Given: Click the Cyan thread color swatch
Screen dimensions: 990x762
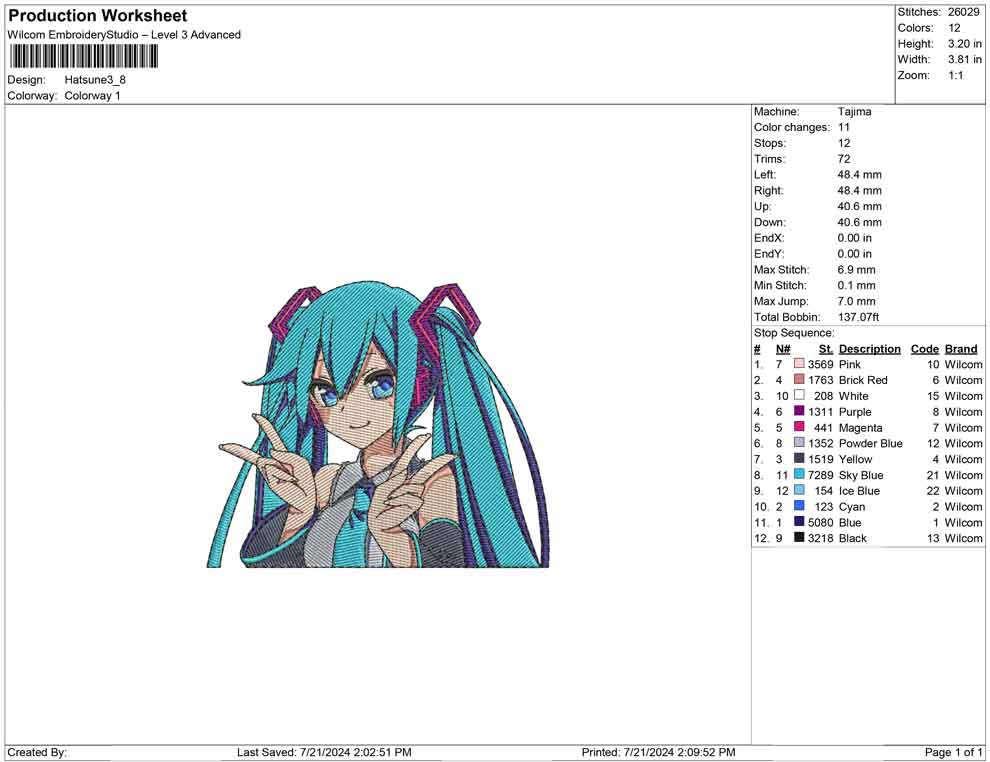Looking at the screenshot, I should 799,506.
